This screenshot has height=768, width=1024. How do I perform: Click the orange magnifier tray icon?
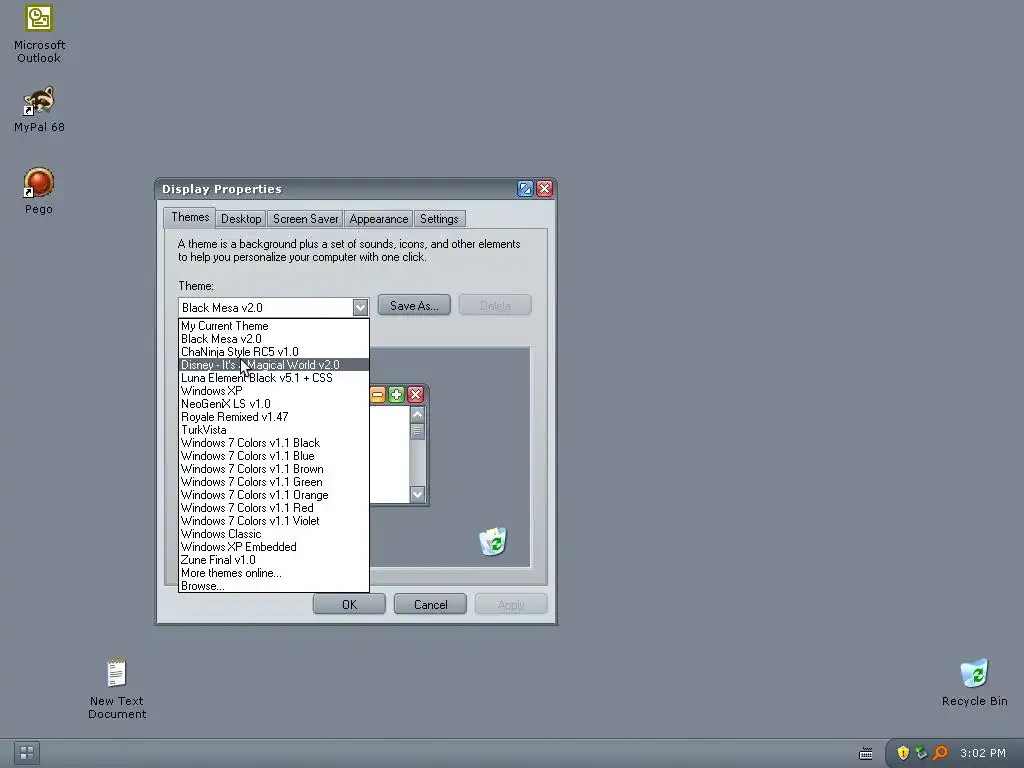click(940, 753)
